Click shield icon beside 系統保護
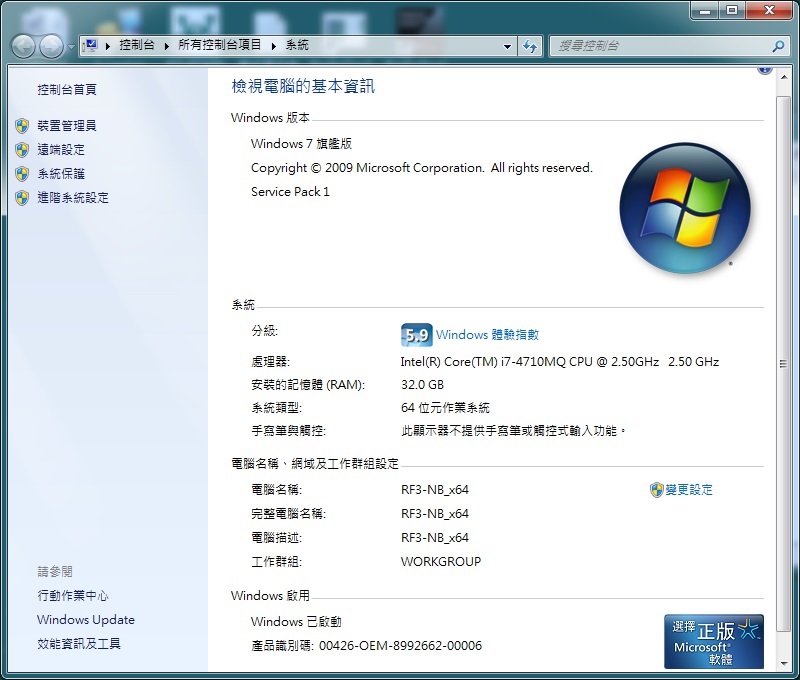 [22, 173]
